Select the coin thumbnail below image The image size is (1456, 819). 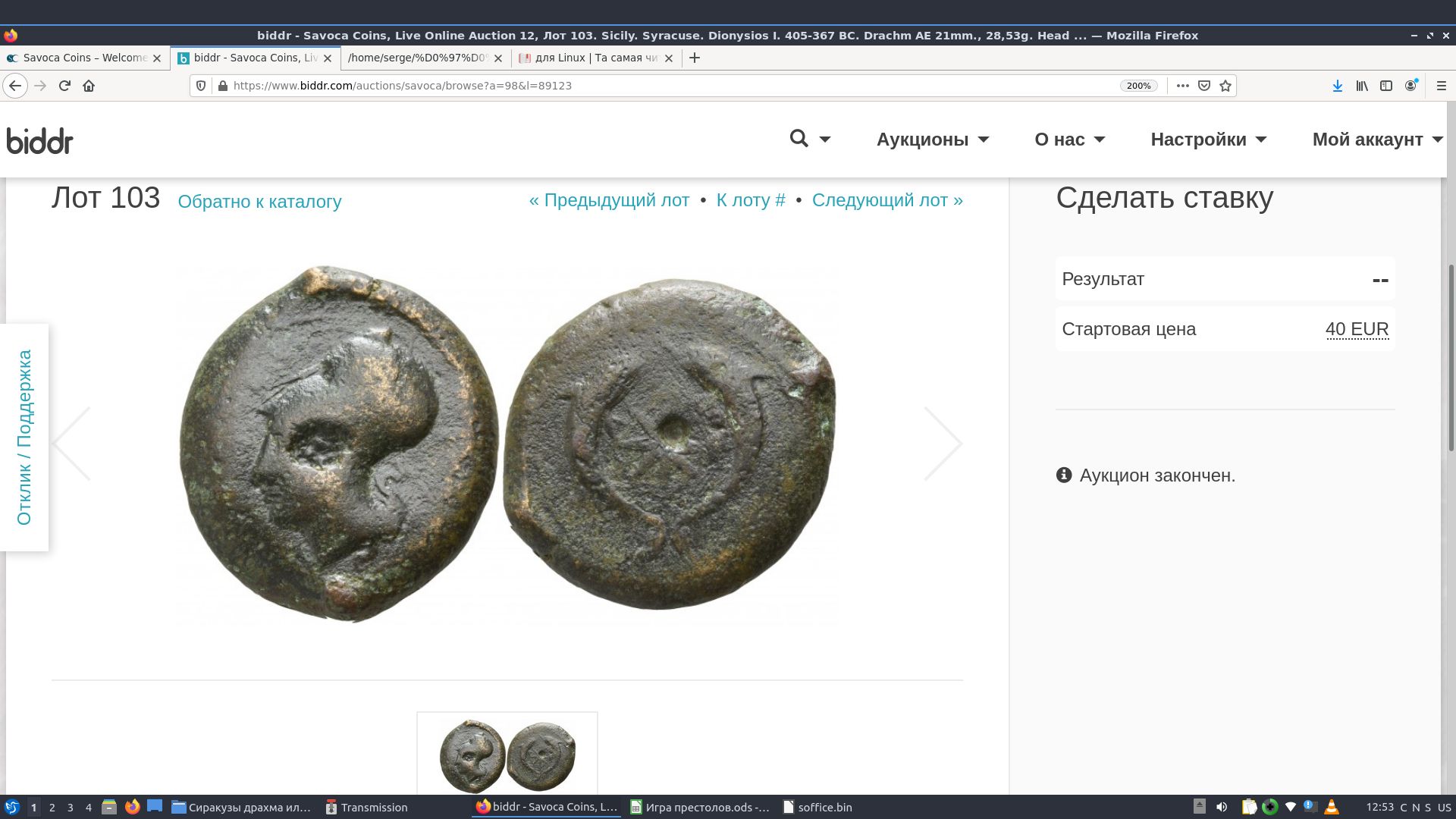click(x=507, y=755)
